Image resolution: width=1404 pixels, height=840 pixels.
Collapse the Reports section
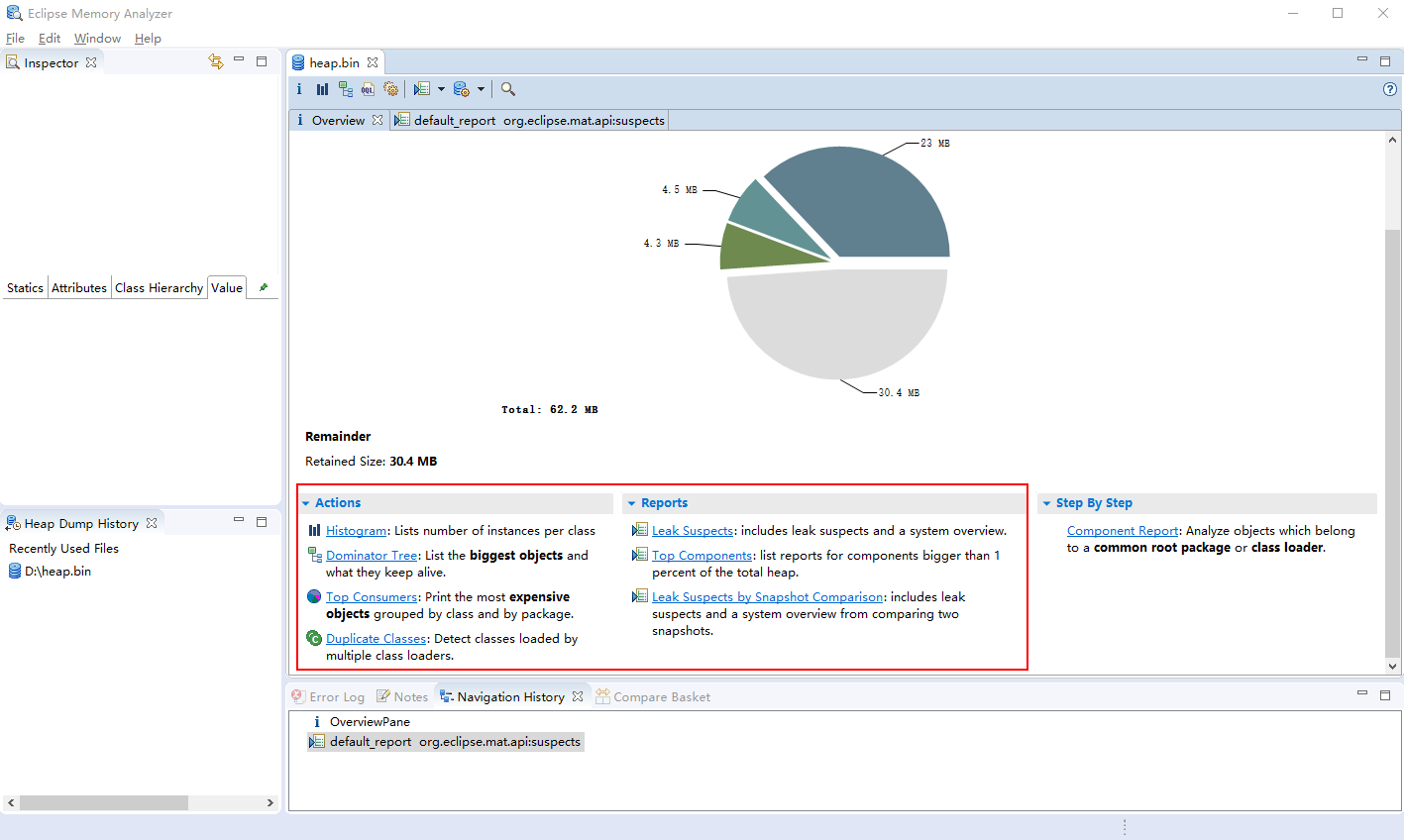[x=632, y=503]
